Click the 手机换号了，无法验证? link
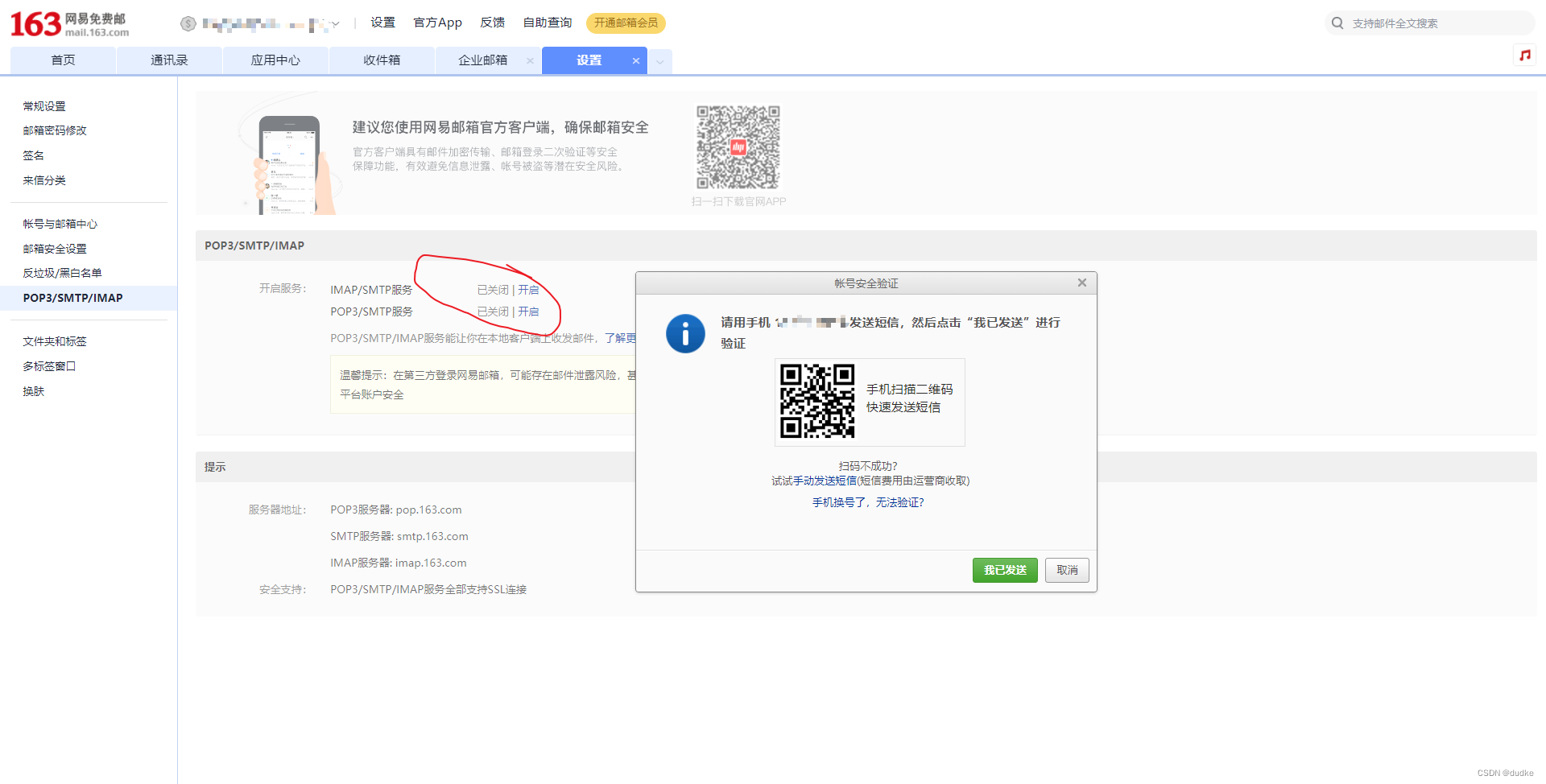 [868, 502]
